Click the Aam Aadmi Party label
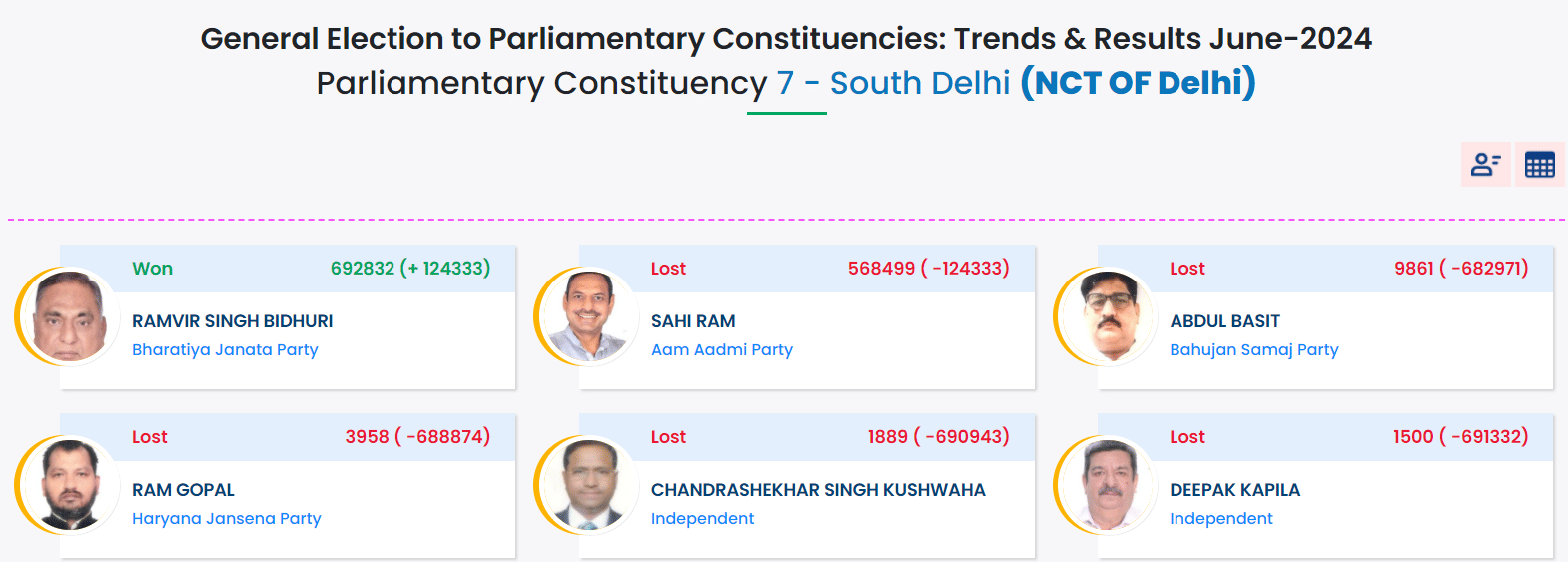This screenshot has height=562, width=1568. click(x=722, y=350)
